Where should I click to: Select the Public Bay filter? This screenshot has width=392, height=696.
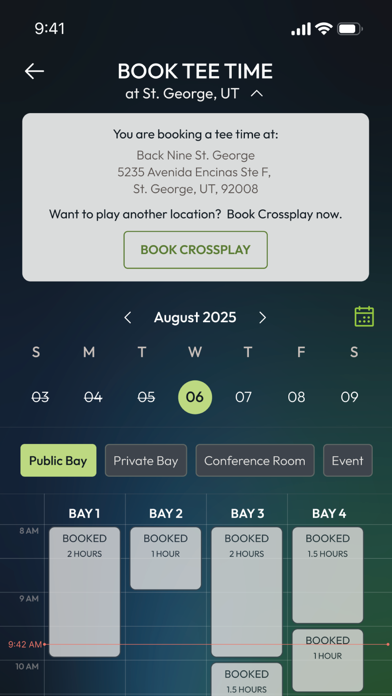58,460
